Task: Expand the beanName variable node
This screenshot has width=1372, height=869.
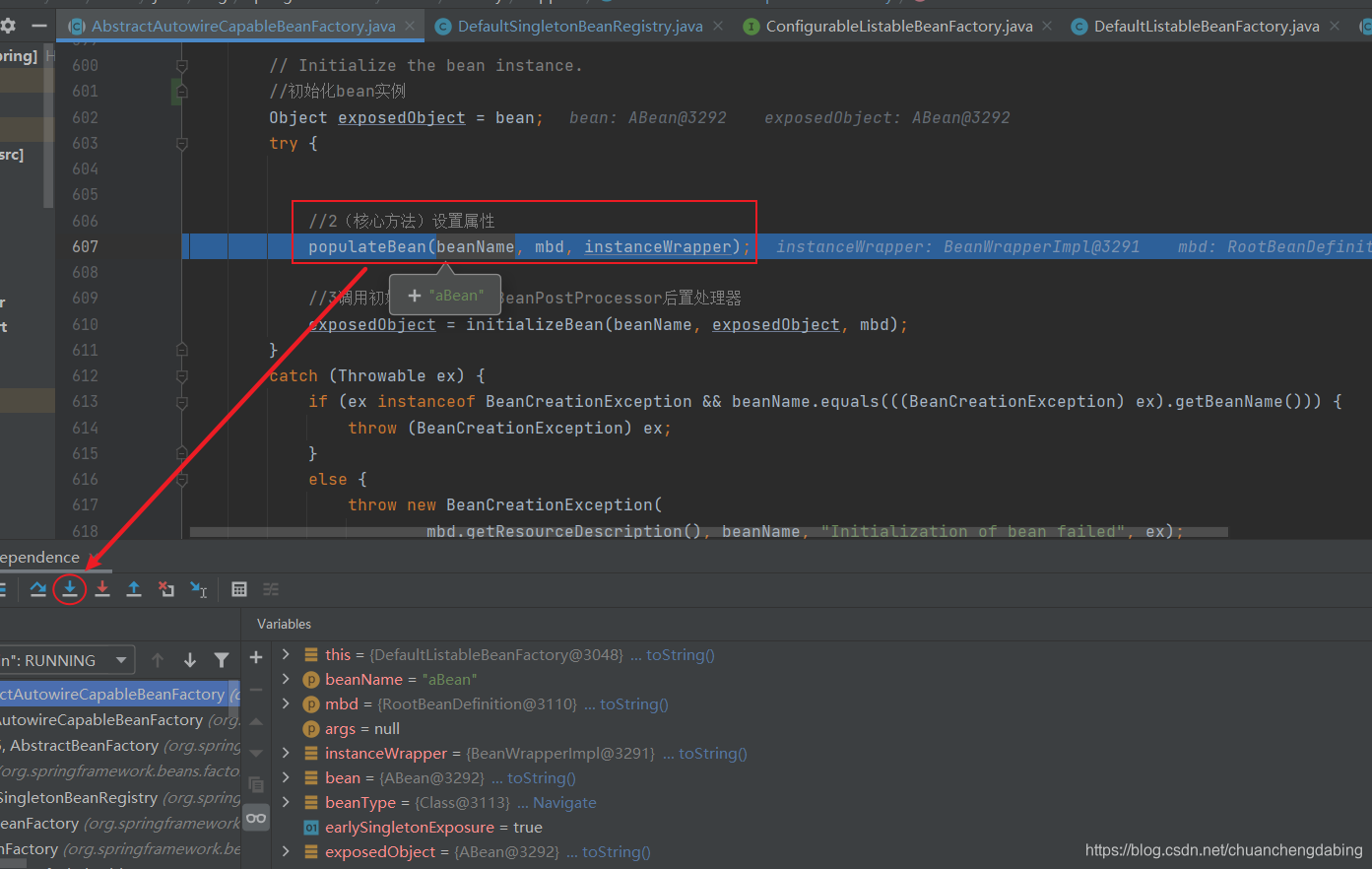Action: click(286, 679)
